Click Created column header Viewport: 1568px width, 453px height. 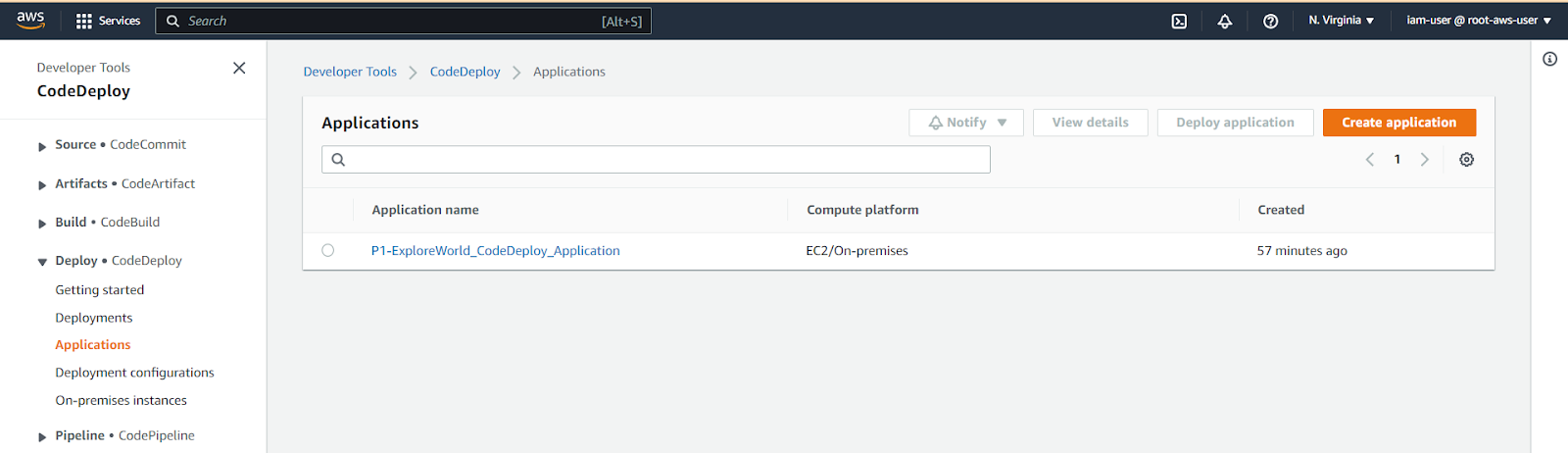(1281, 210)
